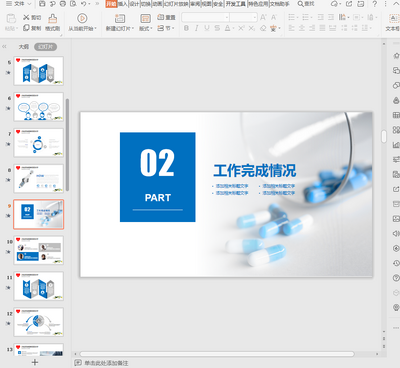The height and width of the screenshot is (368, 400).
Task: Open the history clock icon in right sidebar
Action: pyautogui.click(x=396, y=263)
